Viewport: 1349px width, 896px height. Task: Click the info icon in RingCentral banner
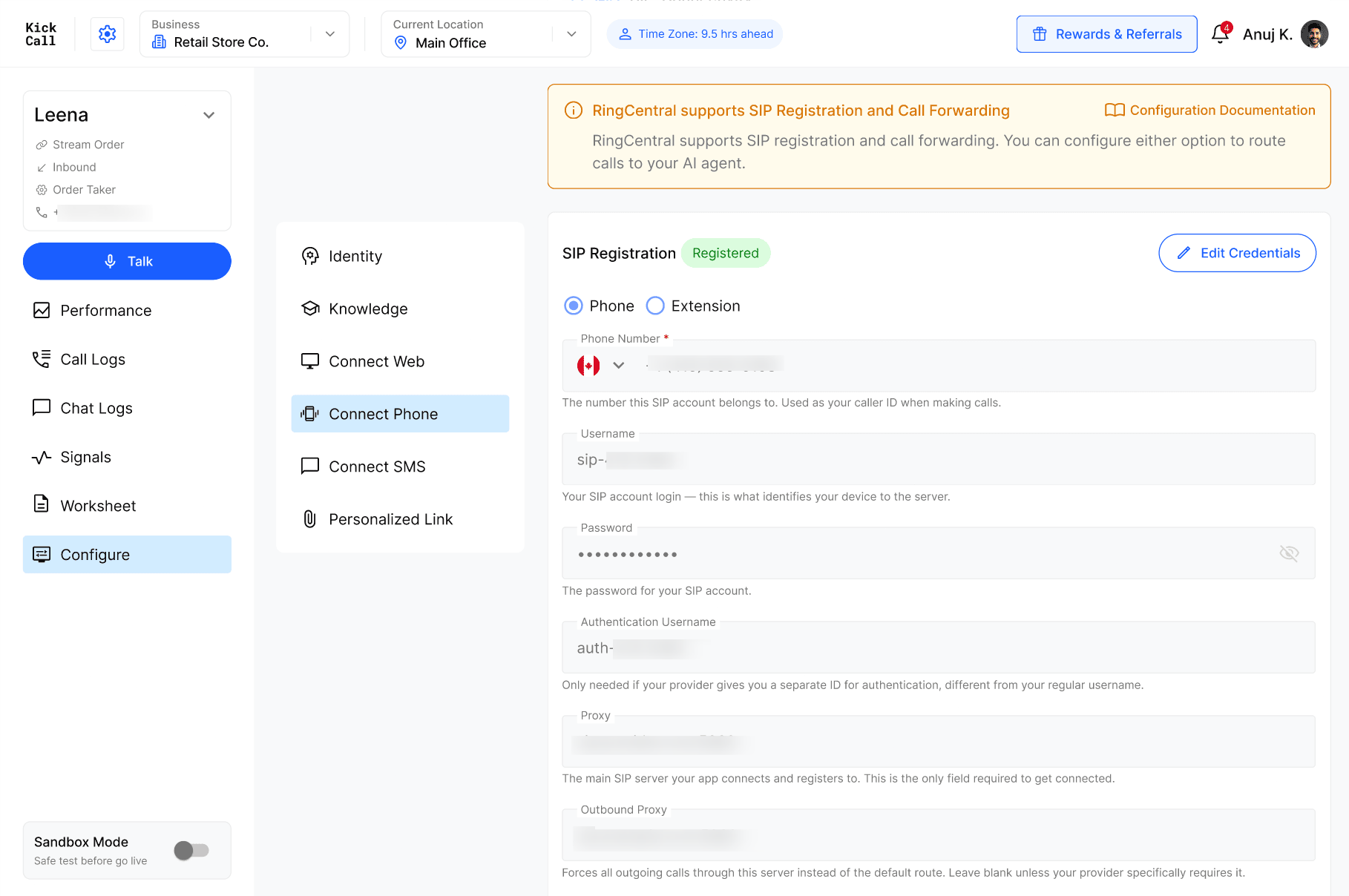574,111
